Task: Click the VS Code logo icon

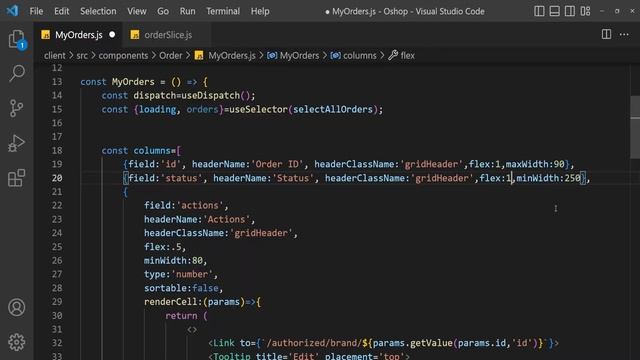Action: (x=12, y=11)
